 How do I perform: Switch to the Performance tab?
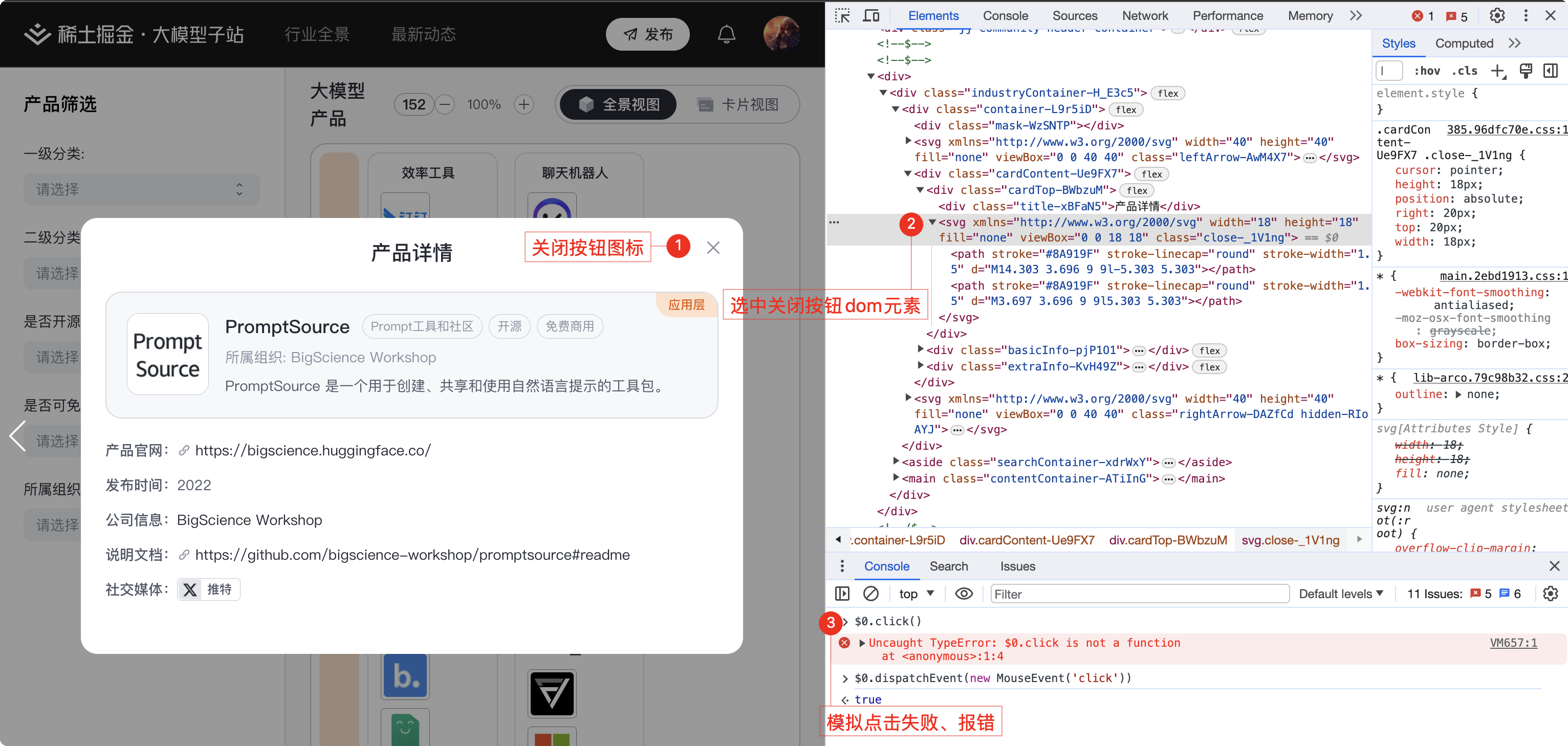point(1228,16)
